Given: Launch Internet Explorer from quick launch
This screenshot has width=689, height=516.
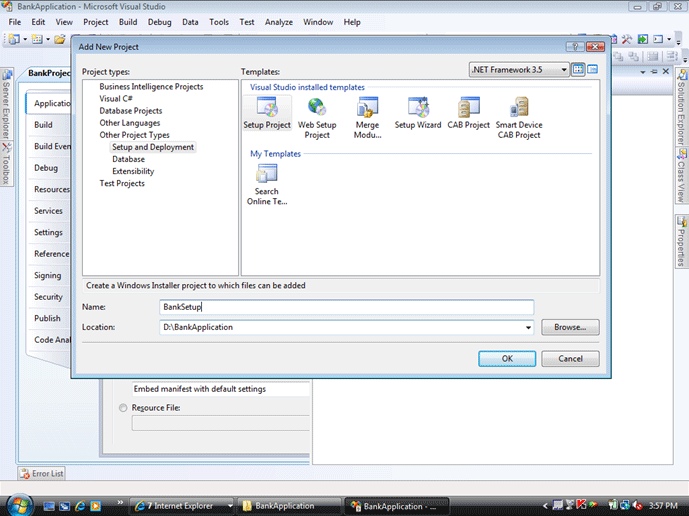Looking at the screenshot, I should (x=80, y=506).
